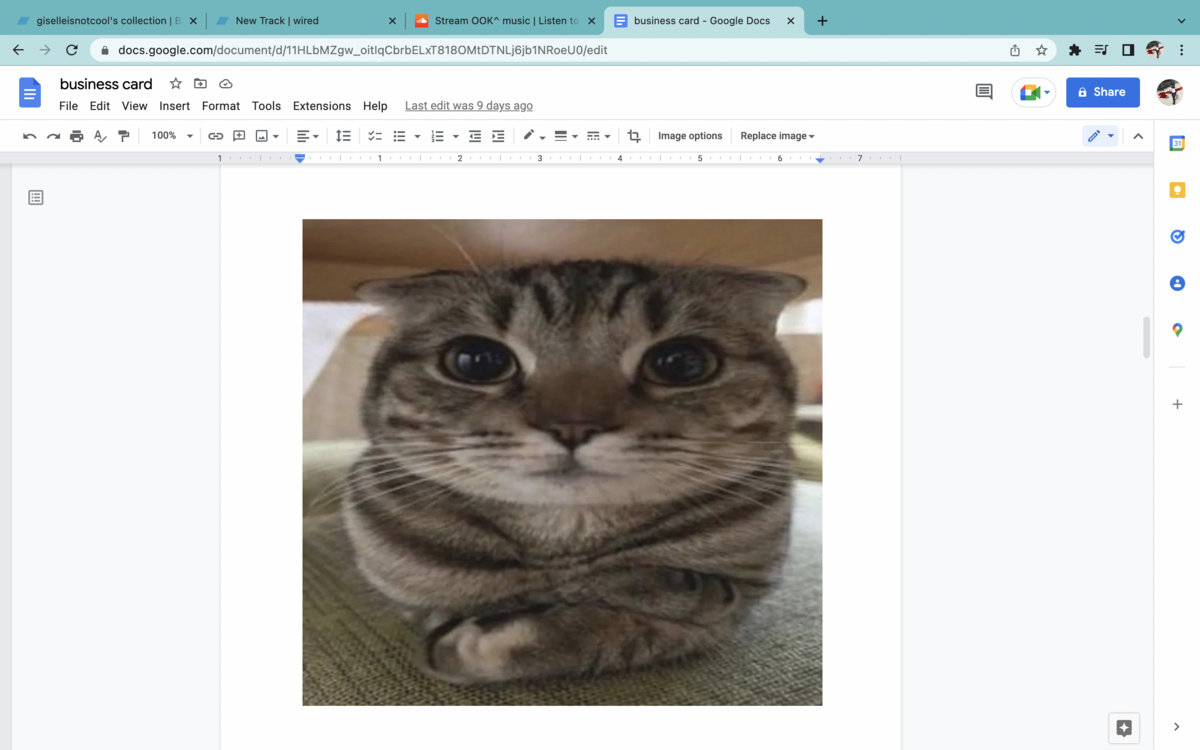Open the Insert menu
This screenshot has height=750, width=1200.
[174, 106]
